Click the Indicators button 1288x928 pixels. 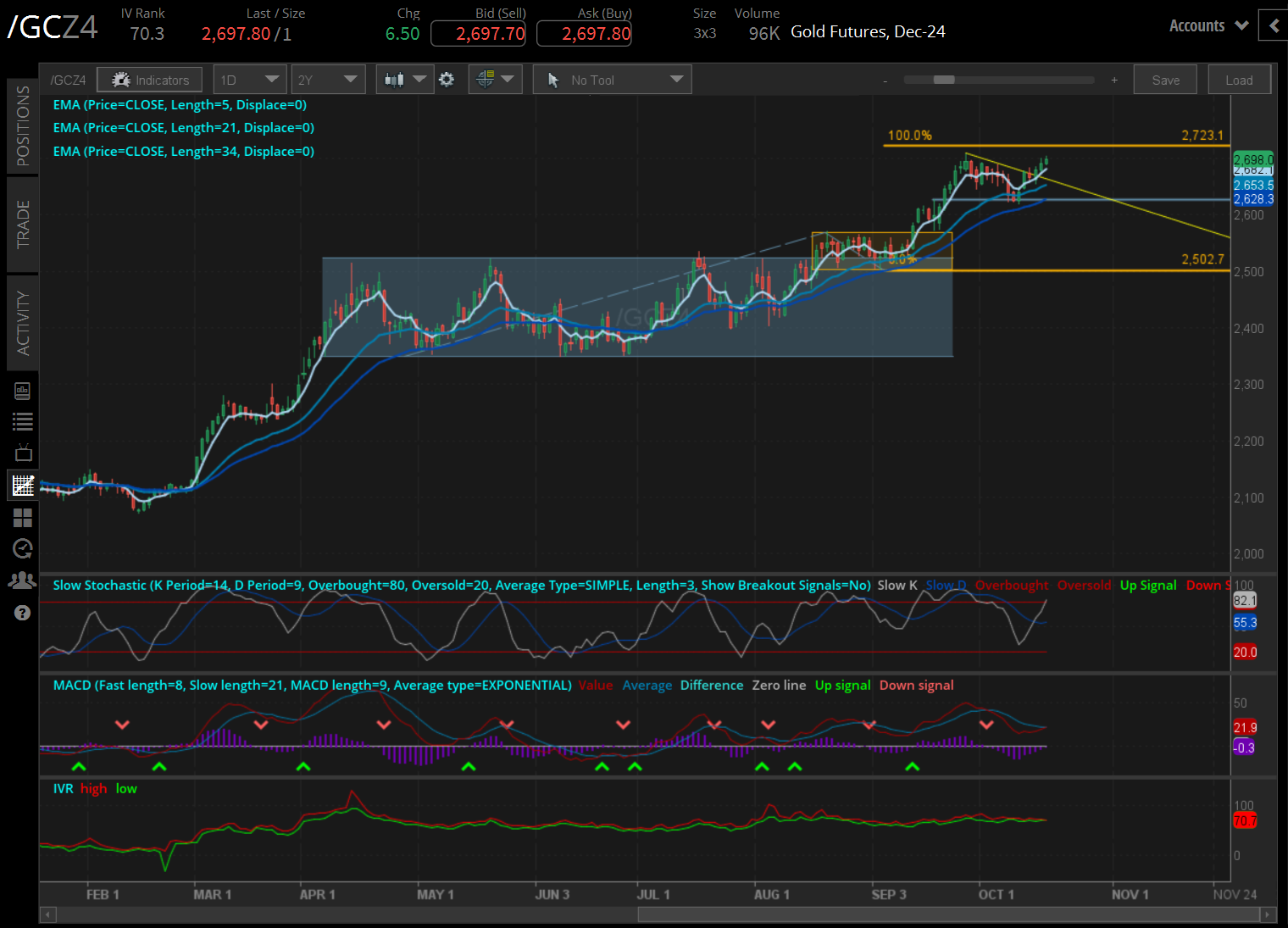150,80
